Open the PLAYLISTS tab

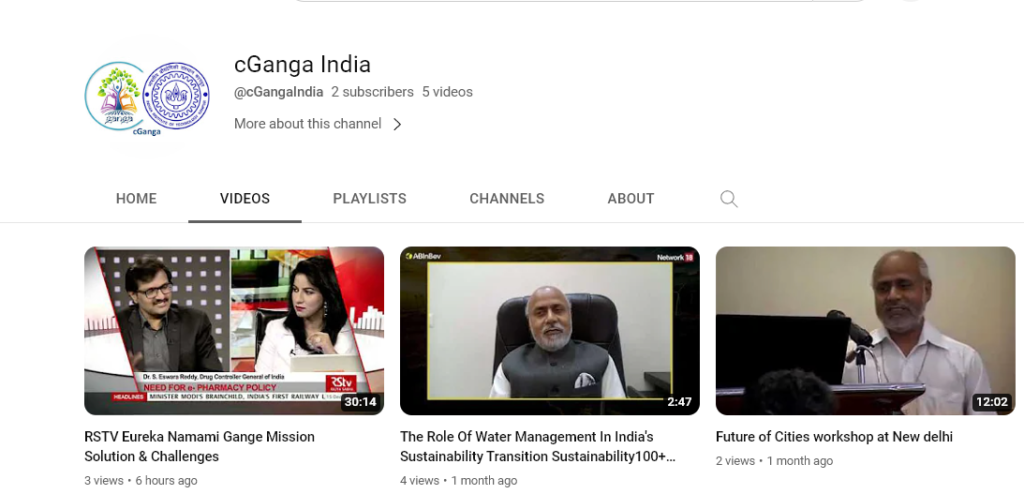tap(369, 199)
